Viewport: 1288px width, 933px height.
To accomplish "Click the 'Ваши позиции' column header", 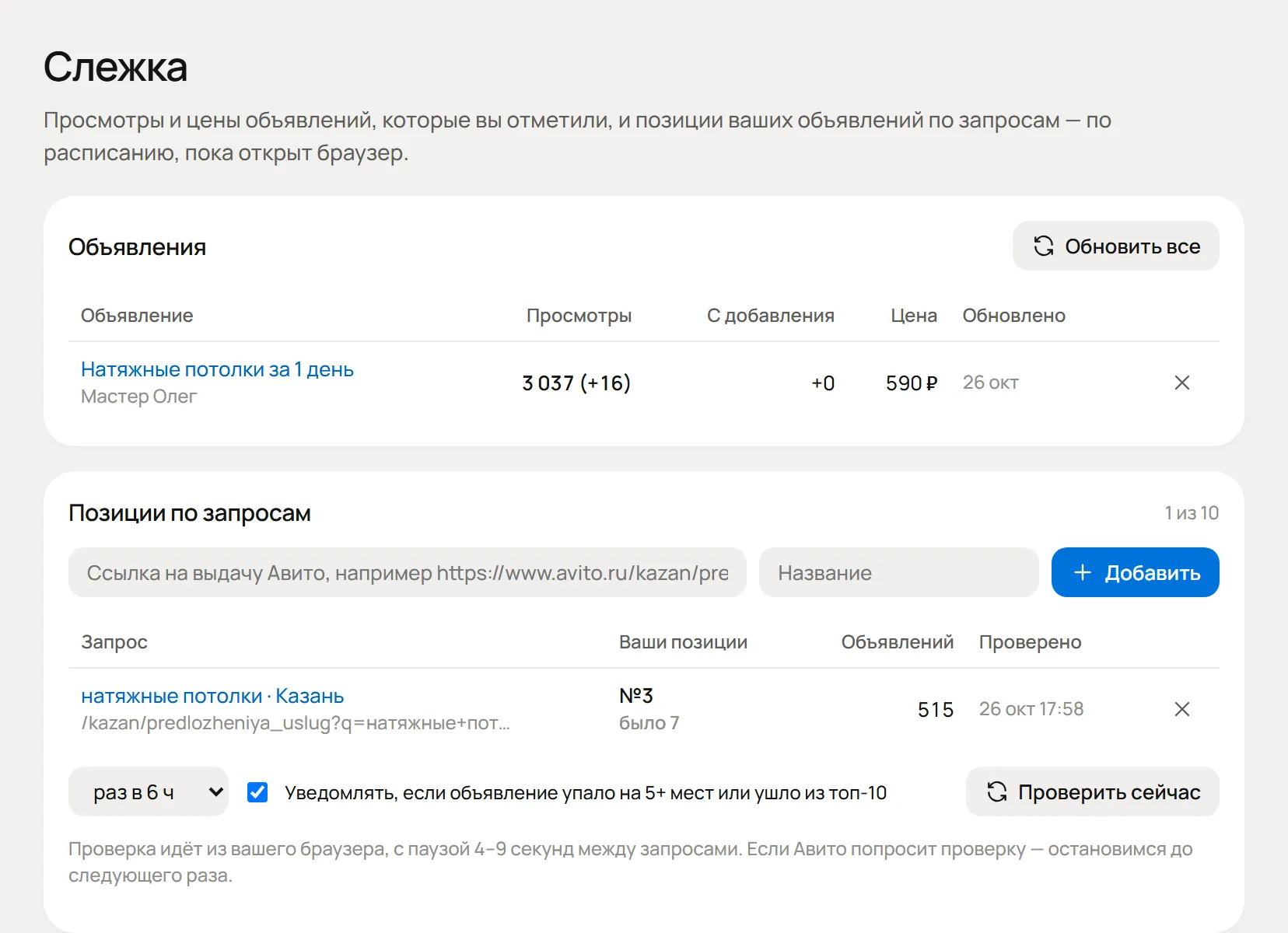I will (x=683, y=642).
